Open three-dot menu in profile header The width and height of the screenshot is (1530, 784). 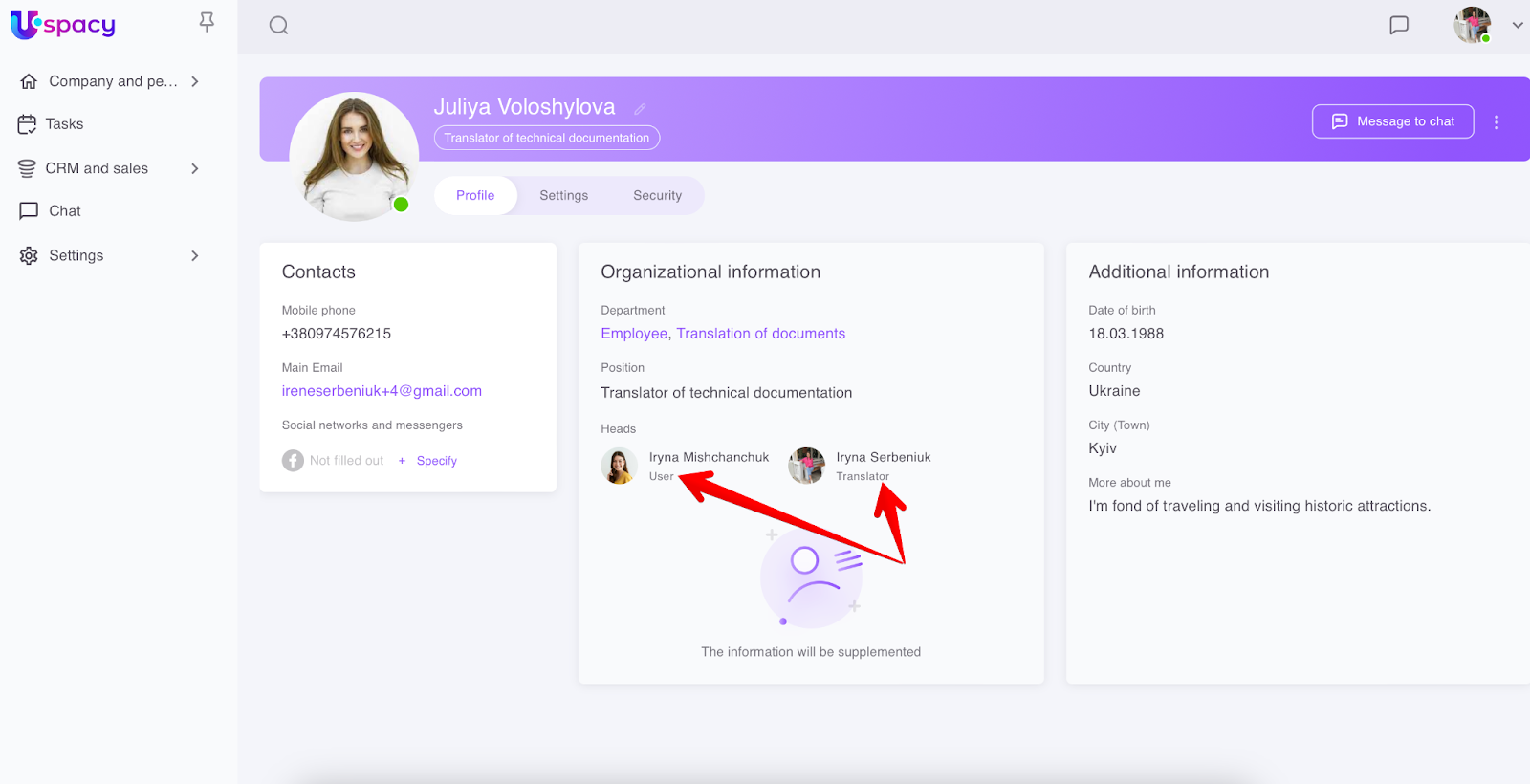1496,122
